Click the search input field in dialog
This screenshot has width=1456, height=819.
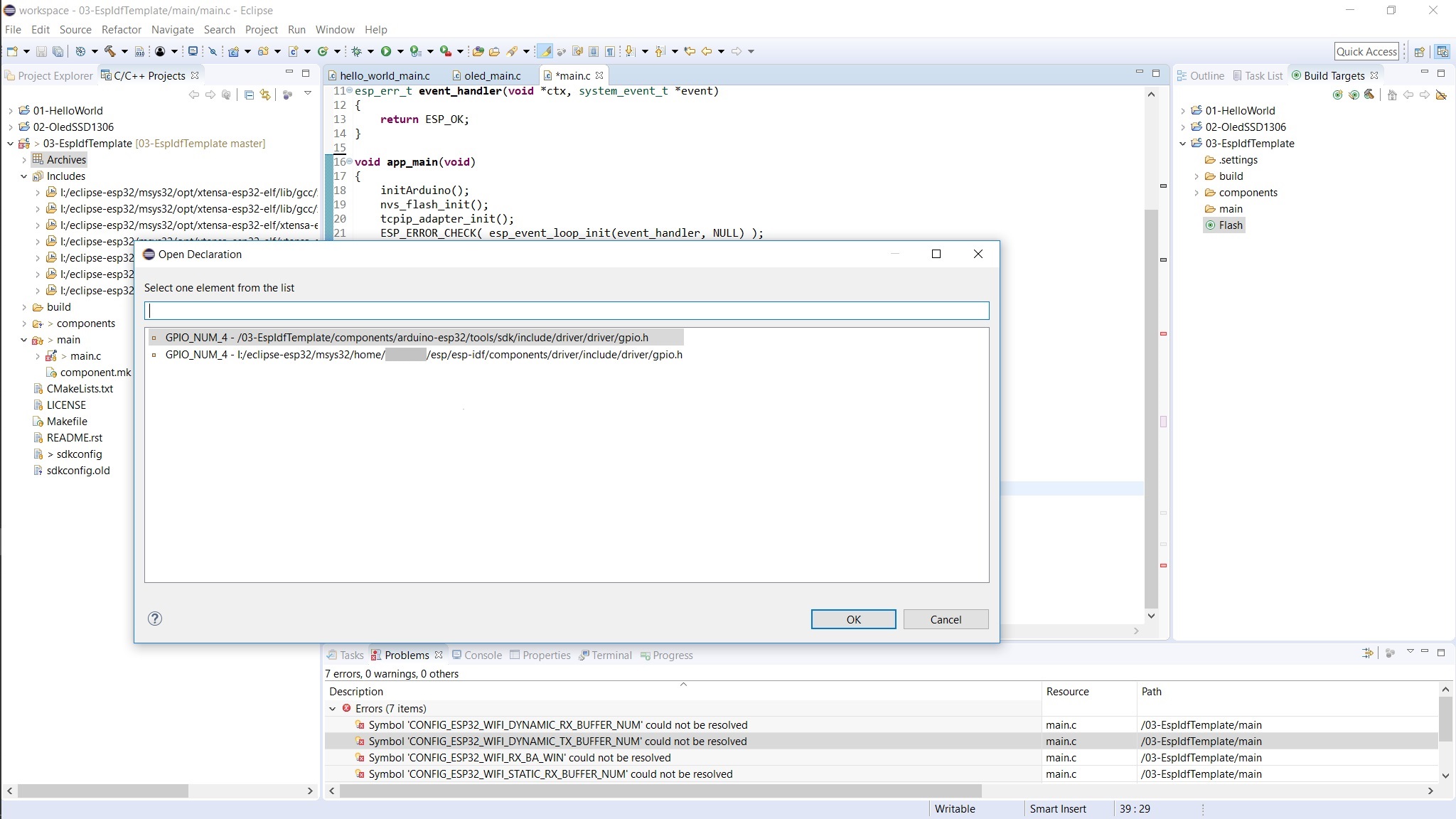click(x=567, y=311)
